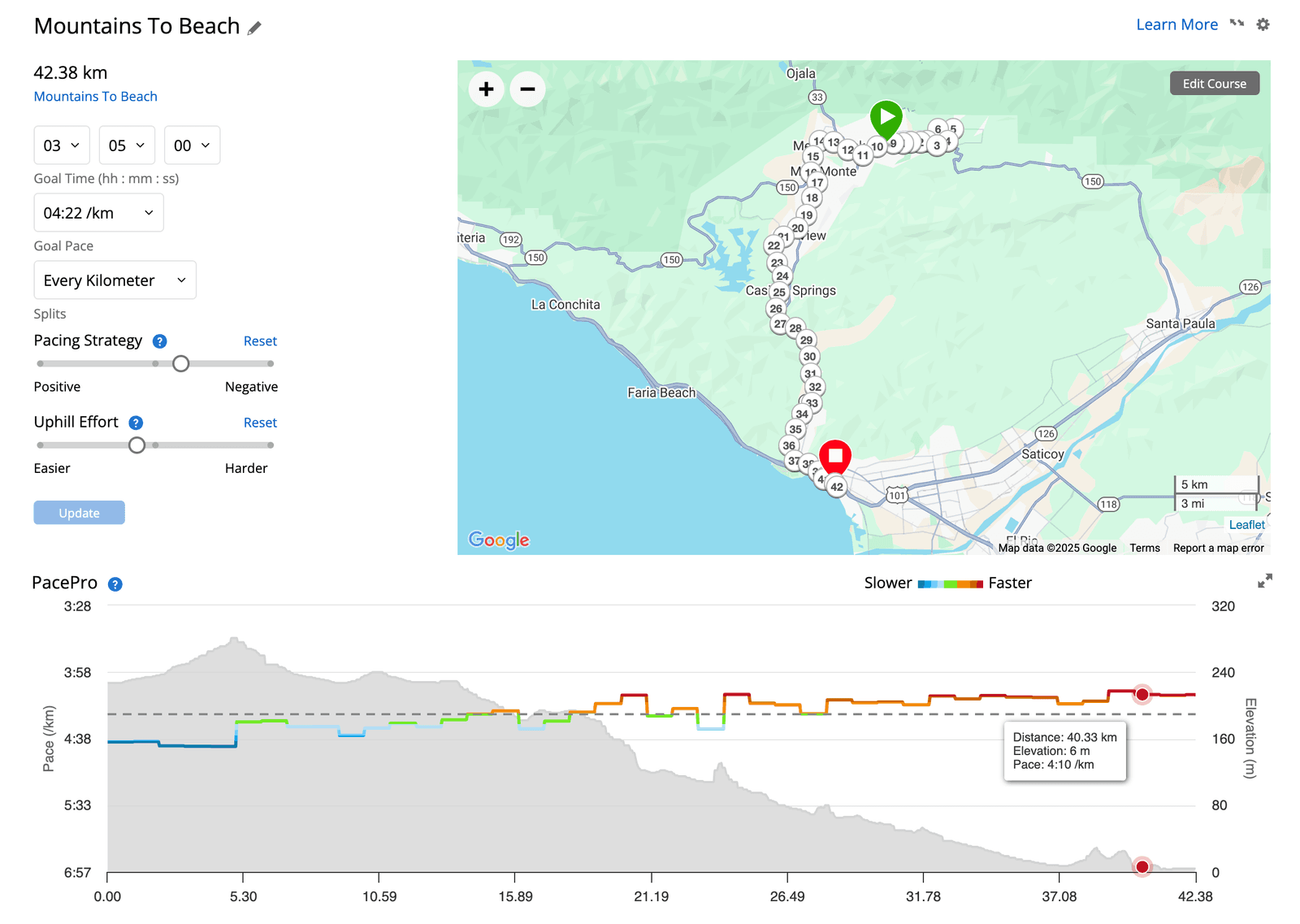Click the red finish marker on the map
The image size is (1300, 924).
click(x=835, y=457)
